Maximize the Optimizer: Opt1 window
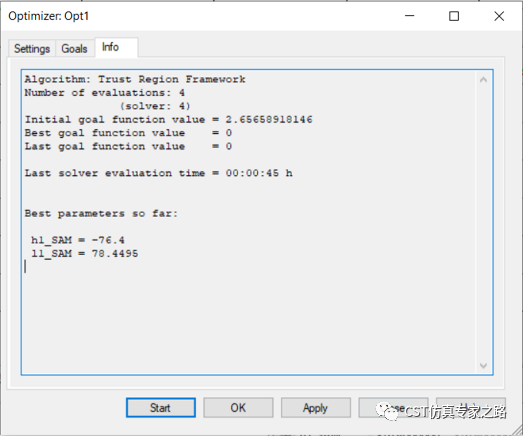Image resolution: width=523 pixels, height=436 pixels. (454, 16)
